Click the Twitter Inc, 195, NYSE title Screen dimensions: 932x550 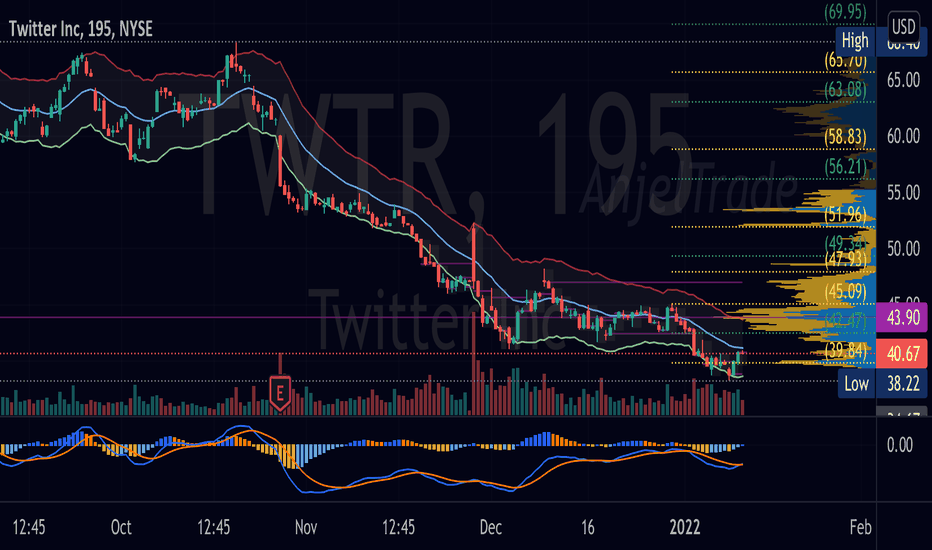(81, 29)
